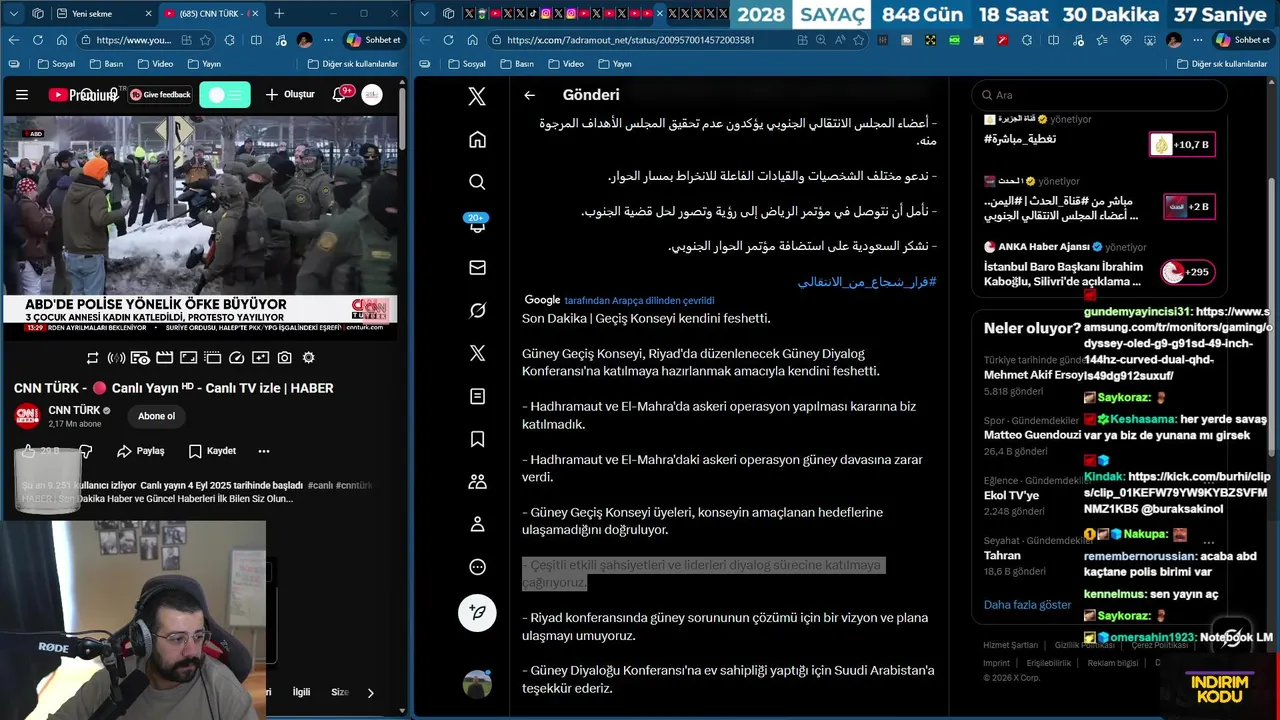The image size is (1280, 720).
Task: Open extensions puzzle icon in left browser
Action: pyautogui.click(x=230, y=40)
